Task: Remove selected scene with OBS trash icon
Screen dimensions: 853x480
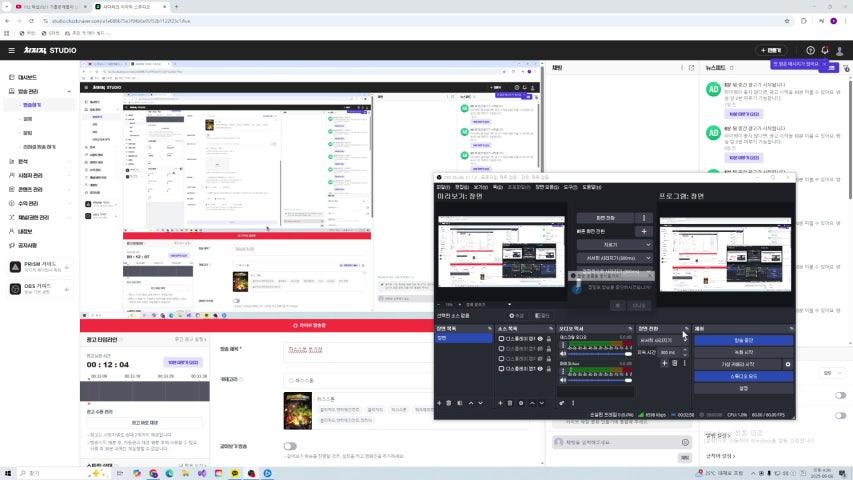Action: coord(449,403)
